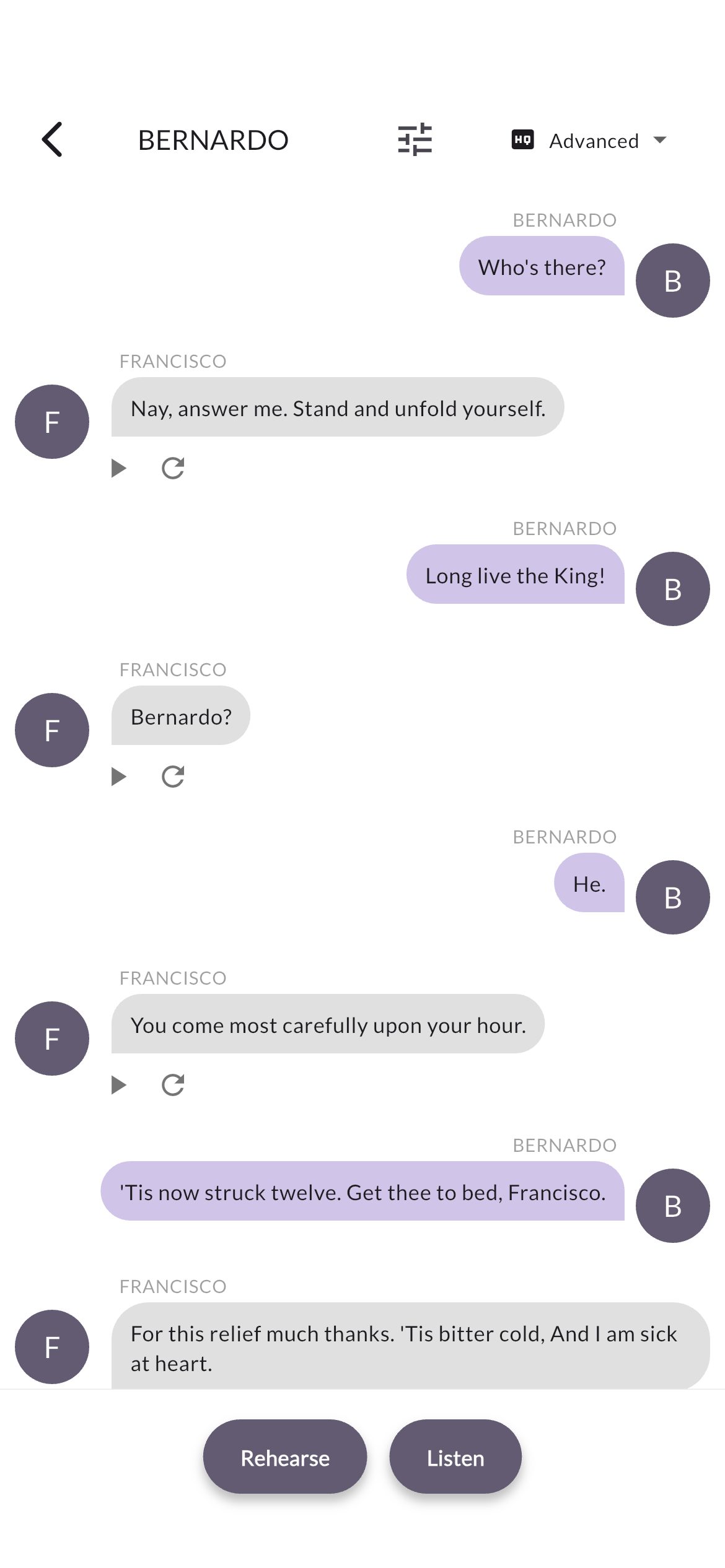Go back using the left arrow

(53, 139)
